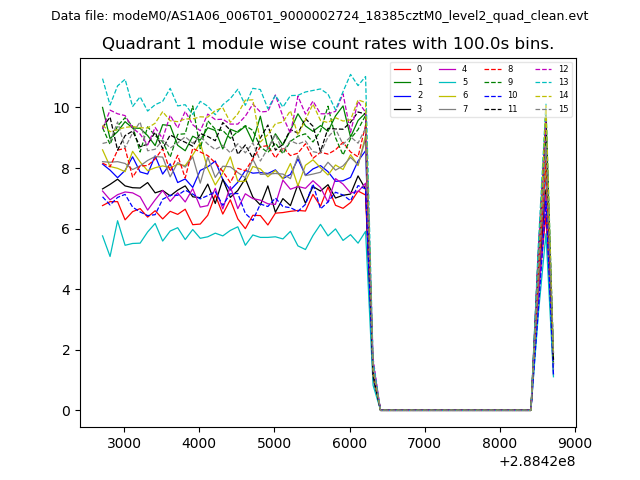Click the x-axis tick label 9000
The width and height of the screenshot is (640, 480).
pos(574,442)
